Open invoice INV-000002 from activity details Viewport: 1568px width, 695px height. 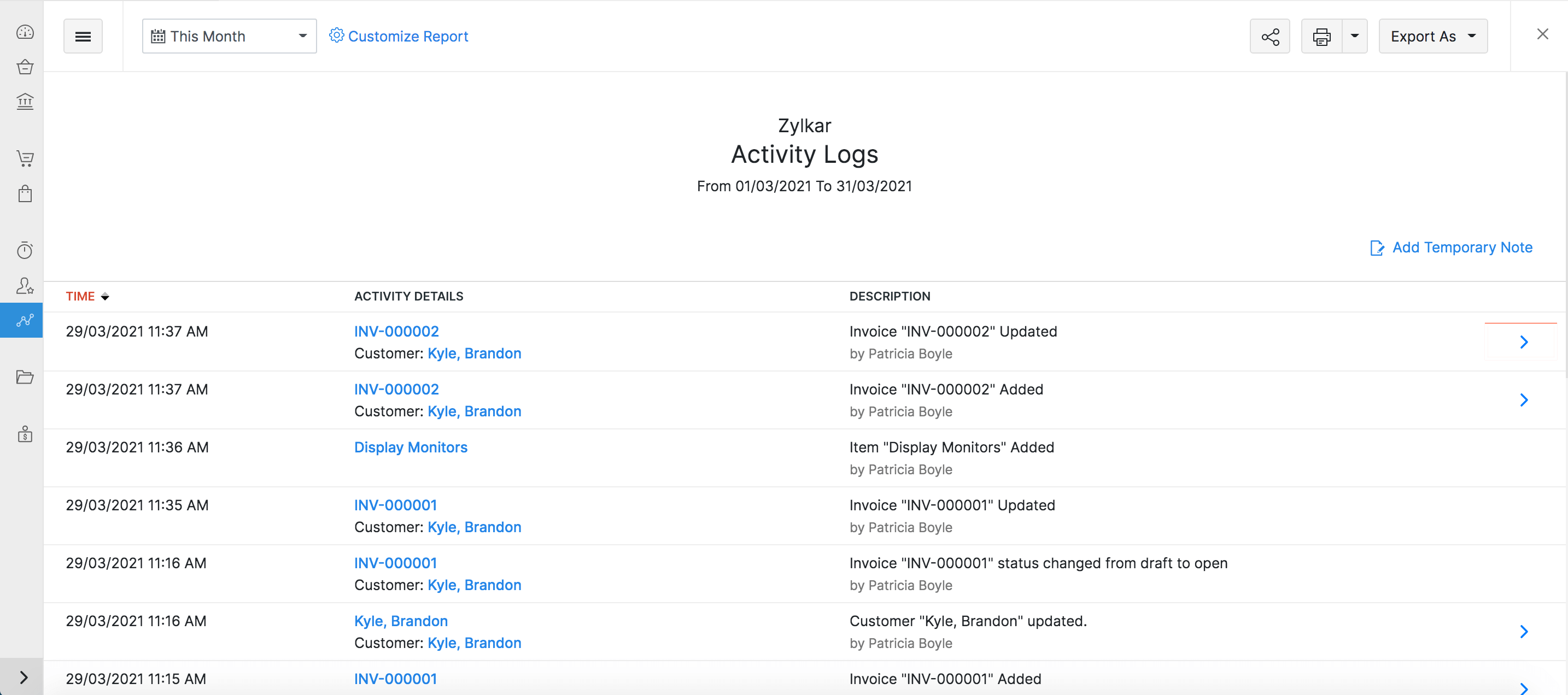(396, 331)
